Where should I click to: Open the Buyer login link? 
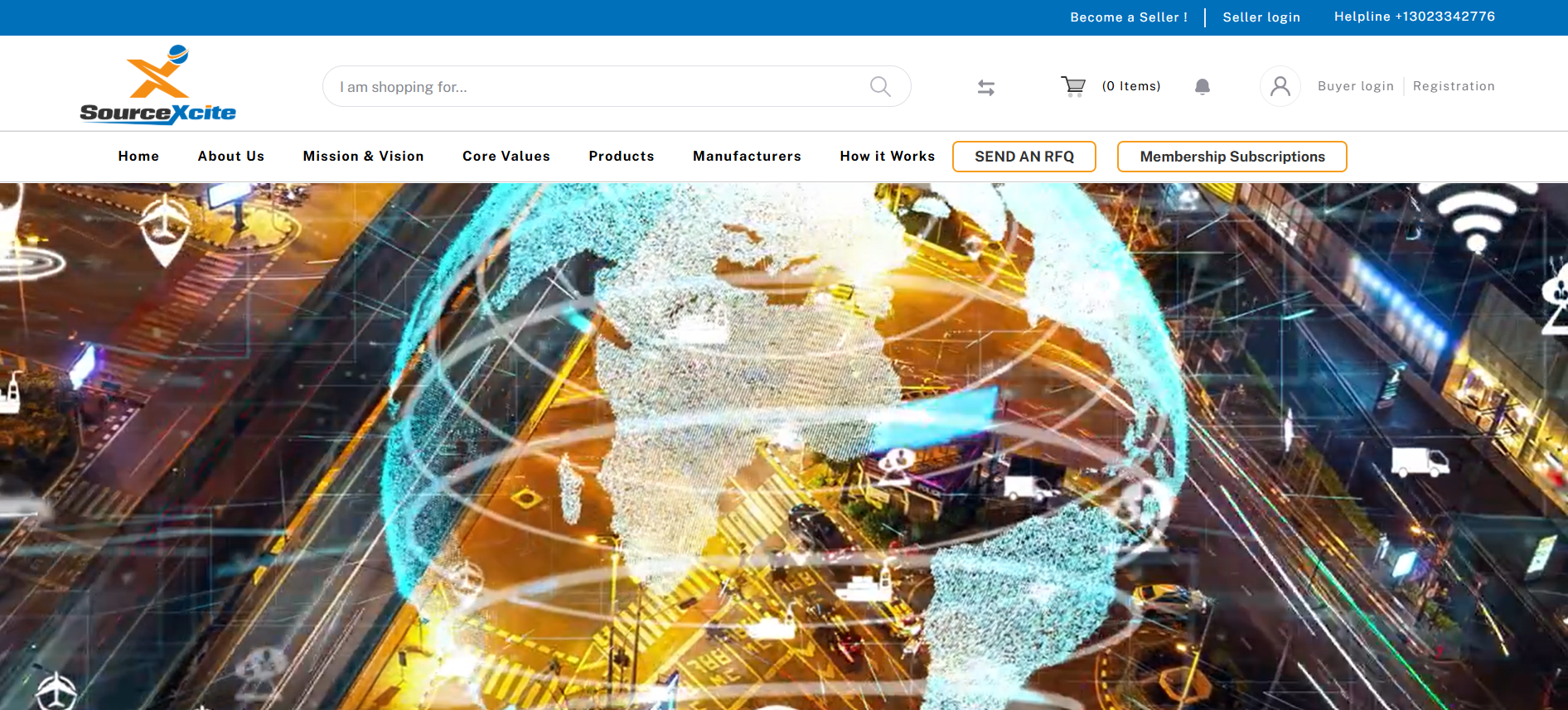pyautogui.click(x=1356, y=86)
